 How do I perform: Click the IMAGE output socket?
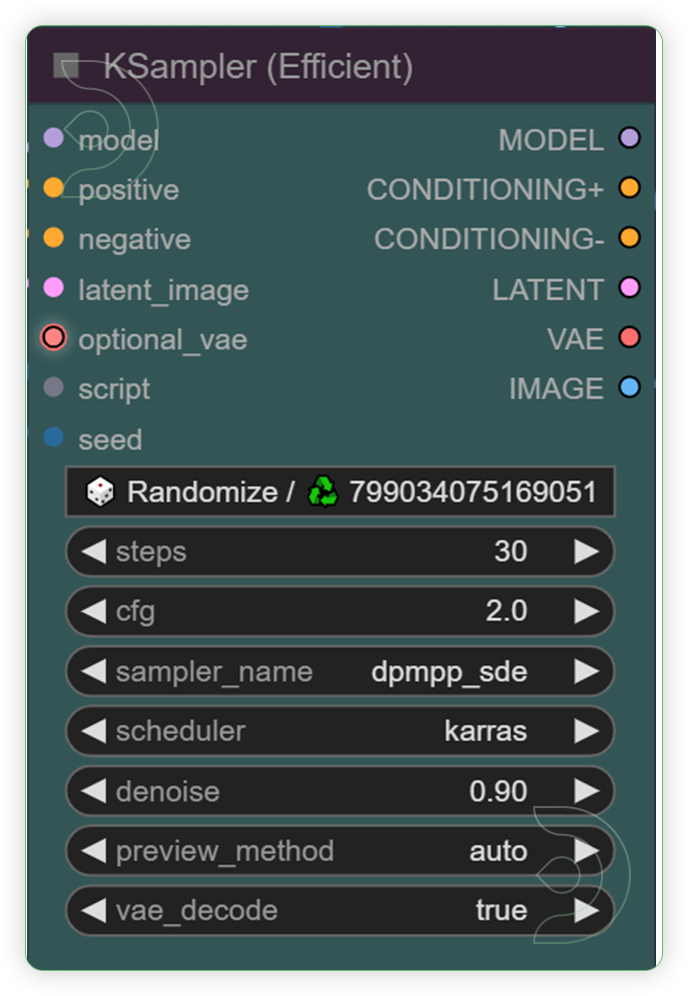(x=628, y=388)
